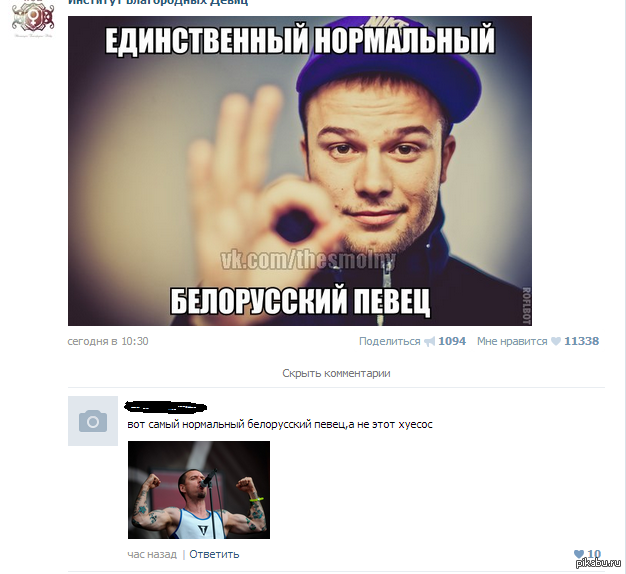Screen dimensions: 626x574
Task: Click the comment like count 10
Action: 594,554
